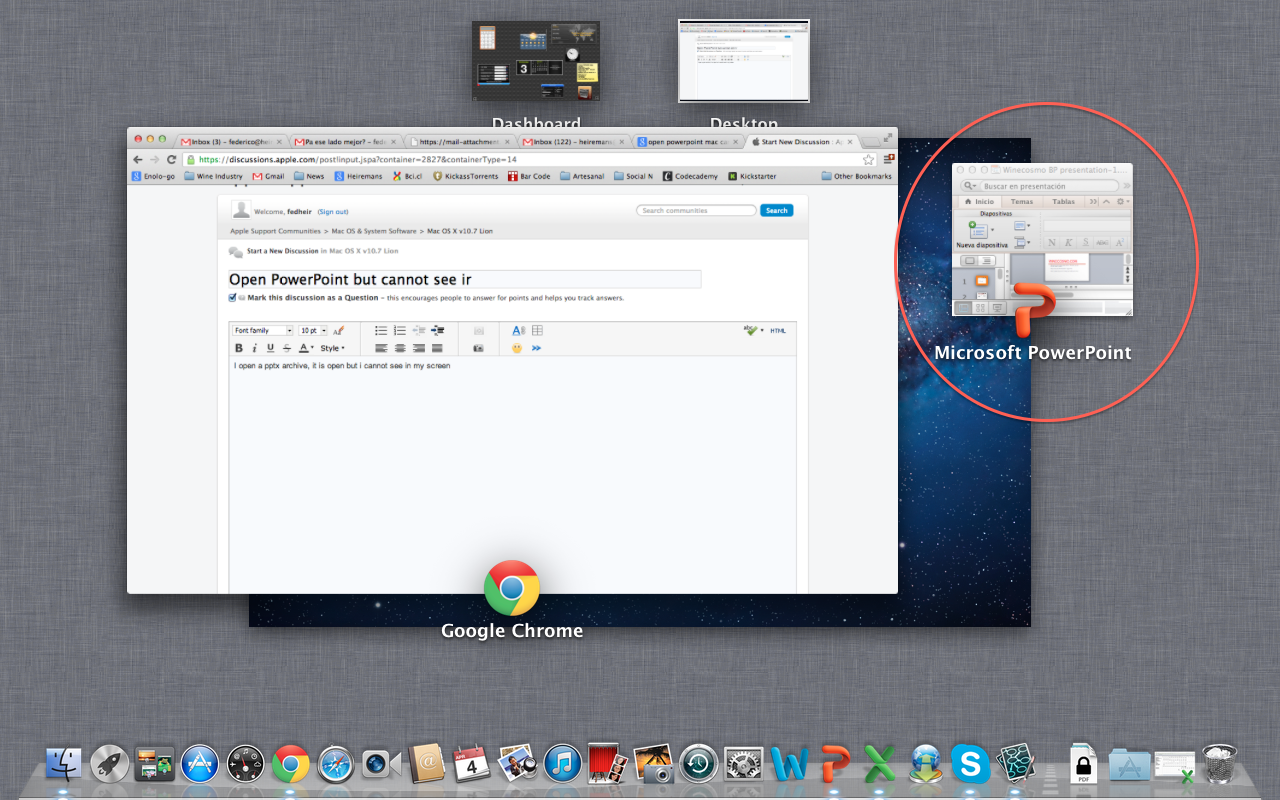This screenshot has height=800, width=1280.
Task: Underline text in the discussion editor
Action: (270, 348)
